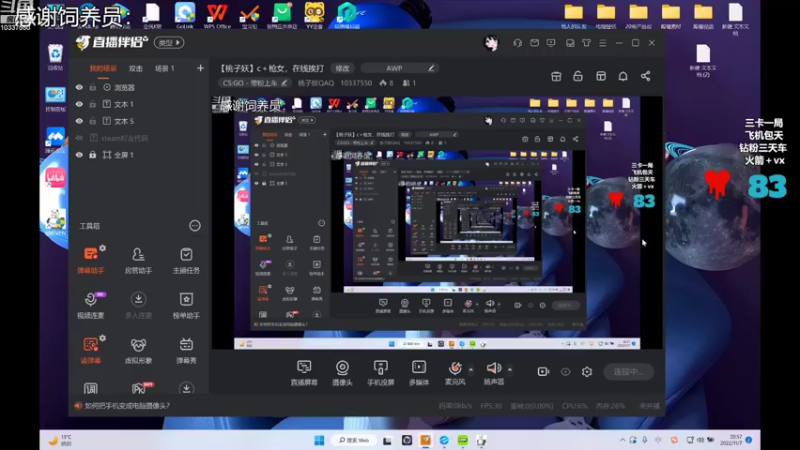Click the notification bell icon
Screen dimensions: 800x450
(623, 76)
